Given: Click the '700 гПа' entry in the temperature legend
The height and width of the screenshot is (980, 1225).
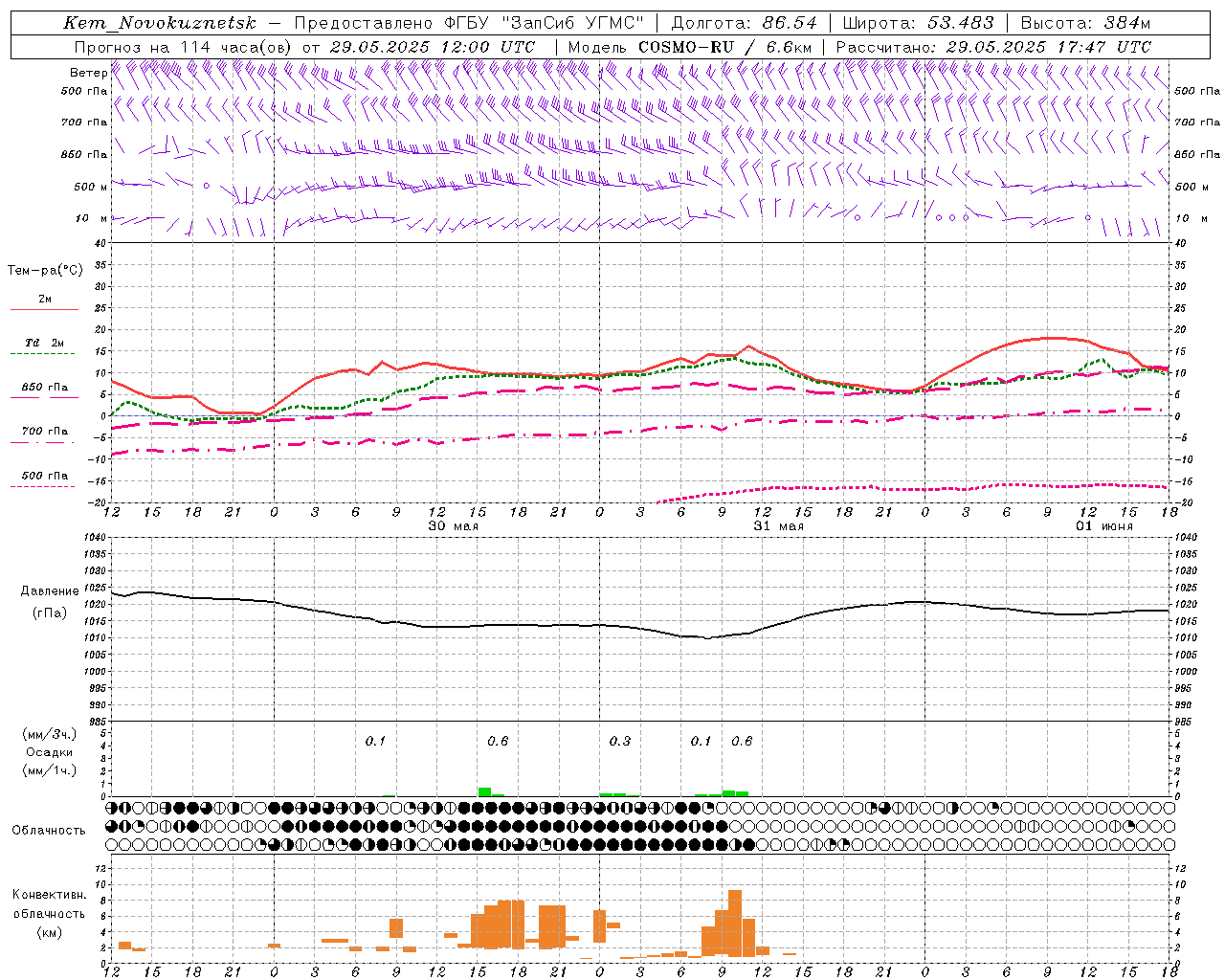Looking at the screenshot, I should coord(44,431).
